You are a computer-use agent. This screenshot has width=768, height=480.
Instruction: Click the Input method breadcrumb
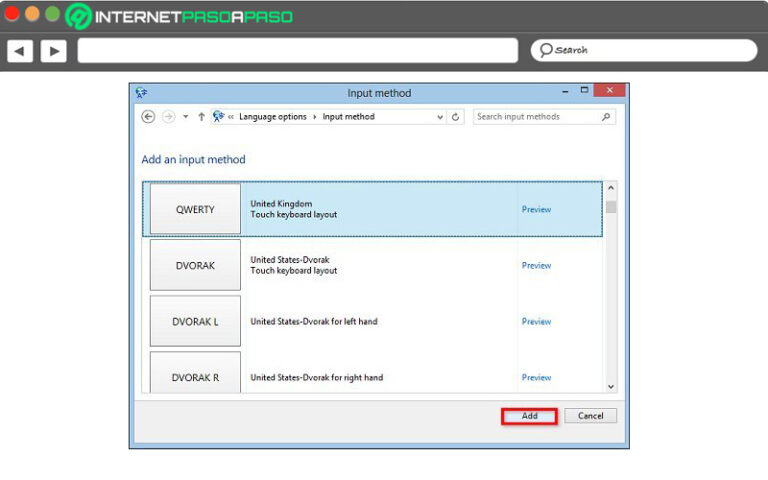348,117
